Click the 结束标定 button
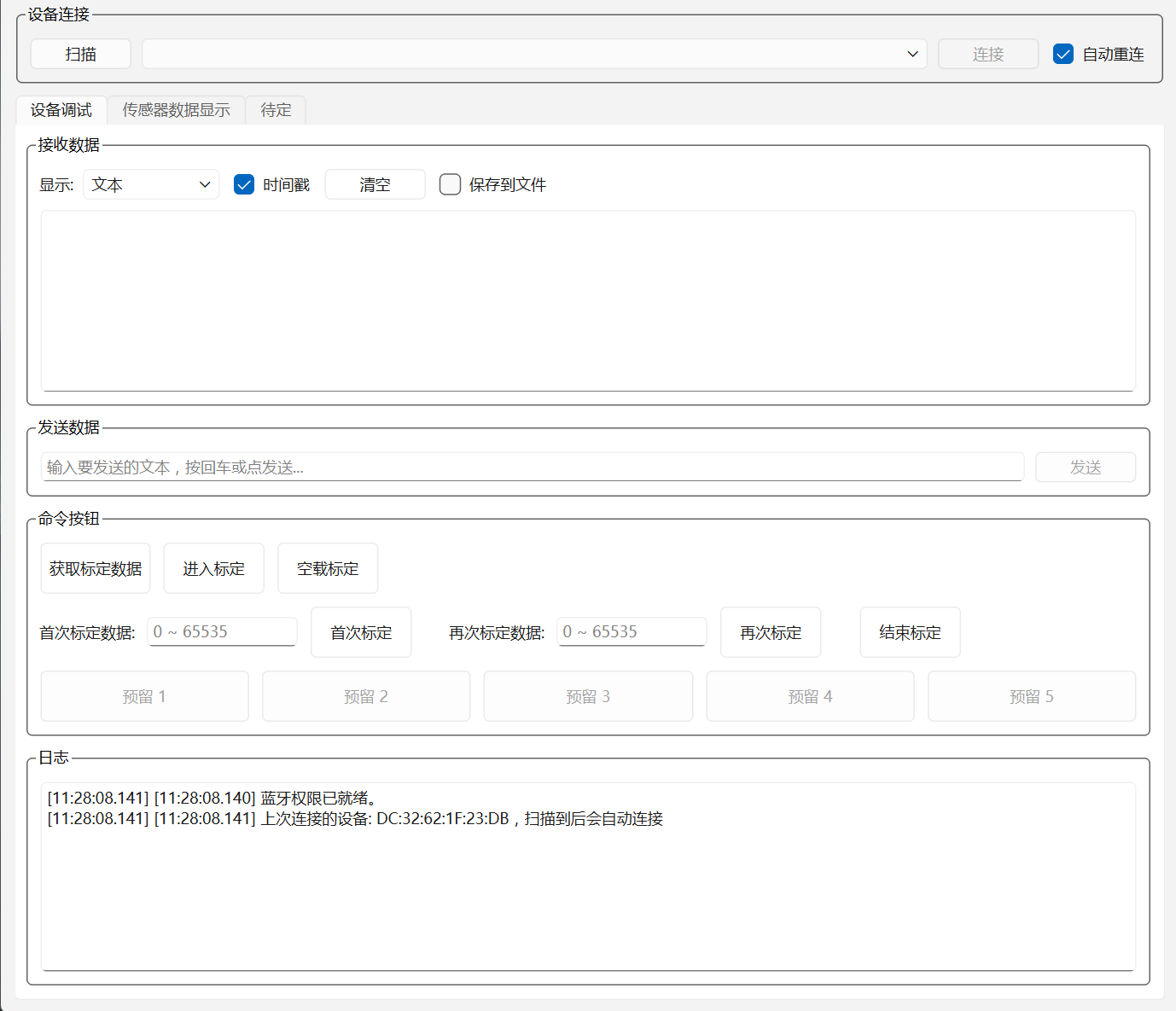This screenshot has width=1176, height=1011. (x=910, y=632)
